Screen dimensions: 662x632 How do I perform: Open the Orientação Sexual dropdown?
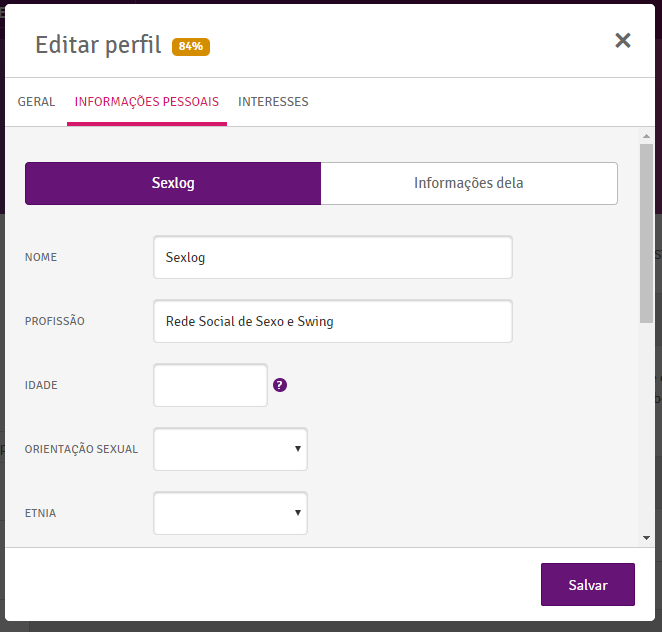point(231,449)
